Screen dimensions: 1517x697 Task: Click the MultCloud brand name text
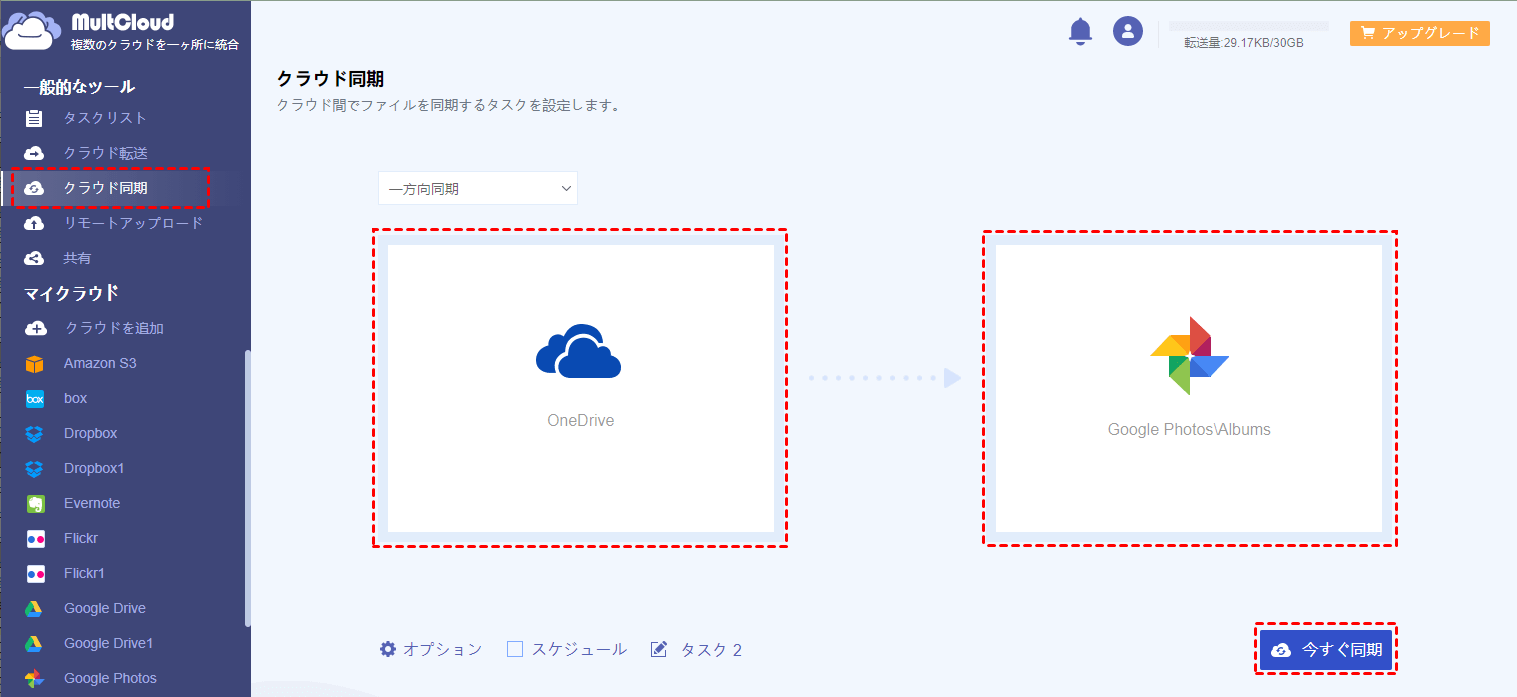pyautogui.click(x=123, y=22)
